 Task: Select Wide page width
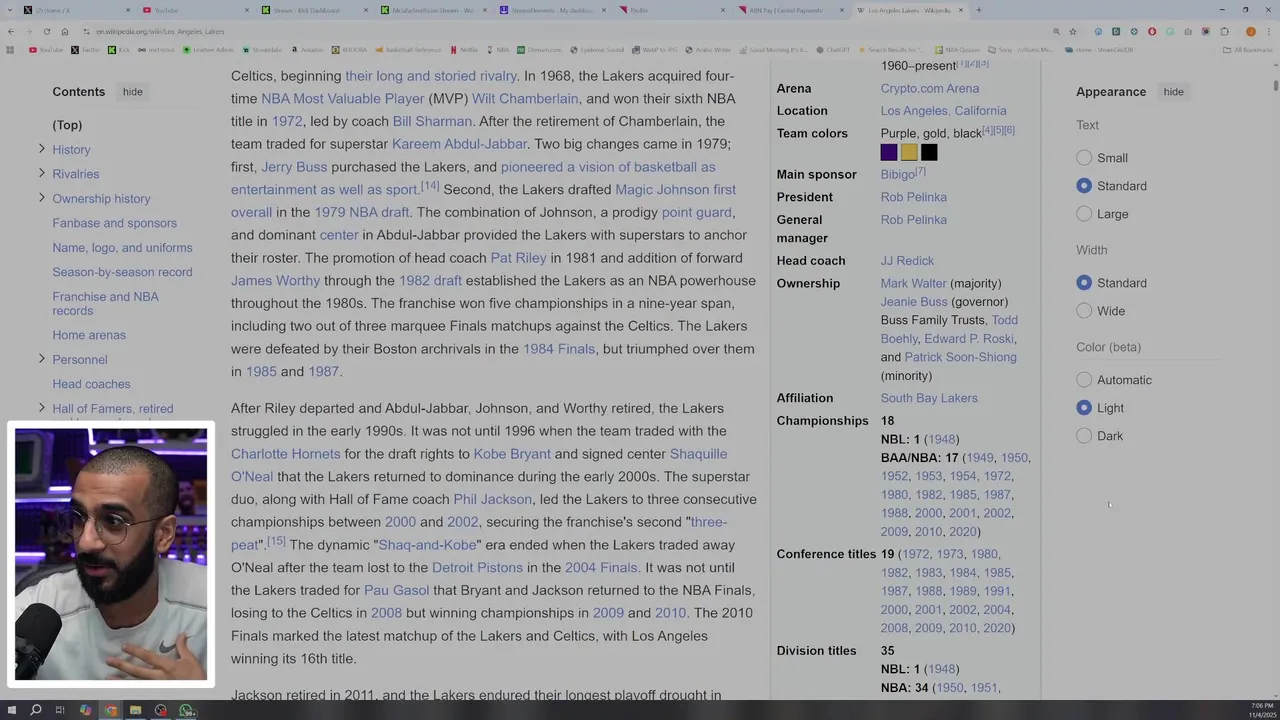(1084, 311)
